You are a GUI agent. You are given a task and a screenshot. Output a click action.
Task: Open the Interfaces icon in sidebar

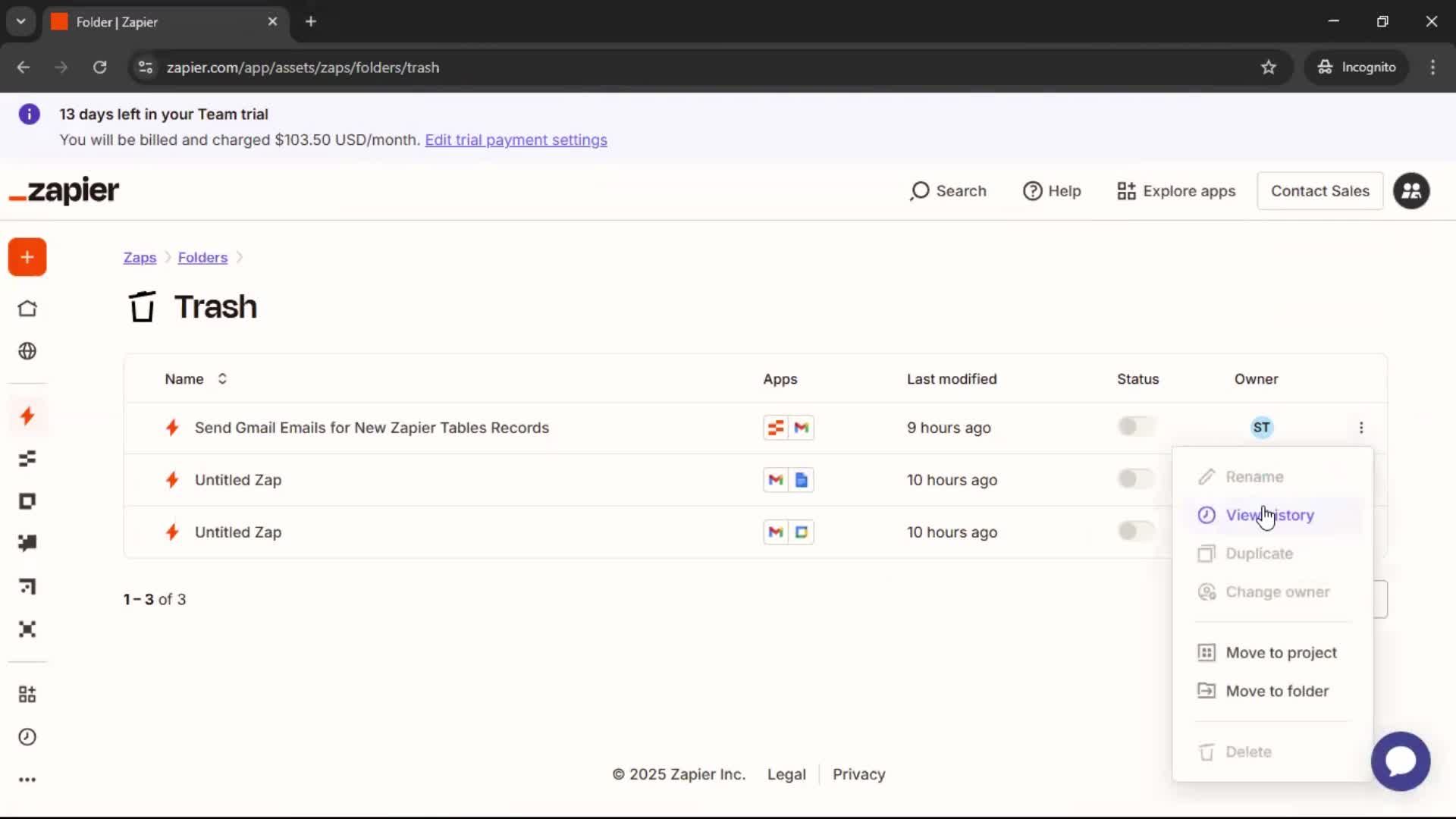[x=27, y=501]
